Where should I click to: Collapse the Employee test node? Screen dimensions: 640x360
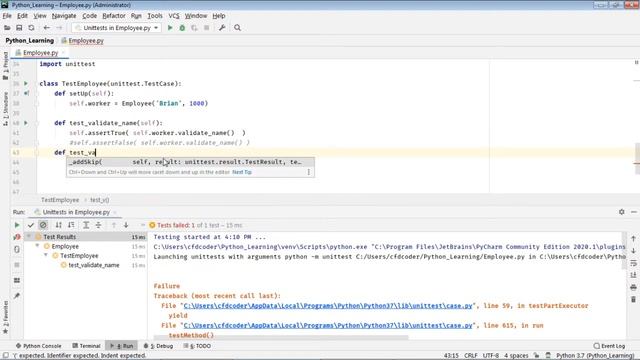click(x=37, y=246)
